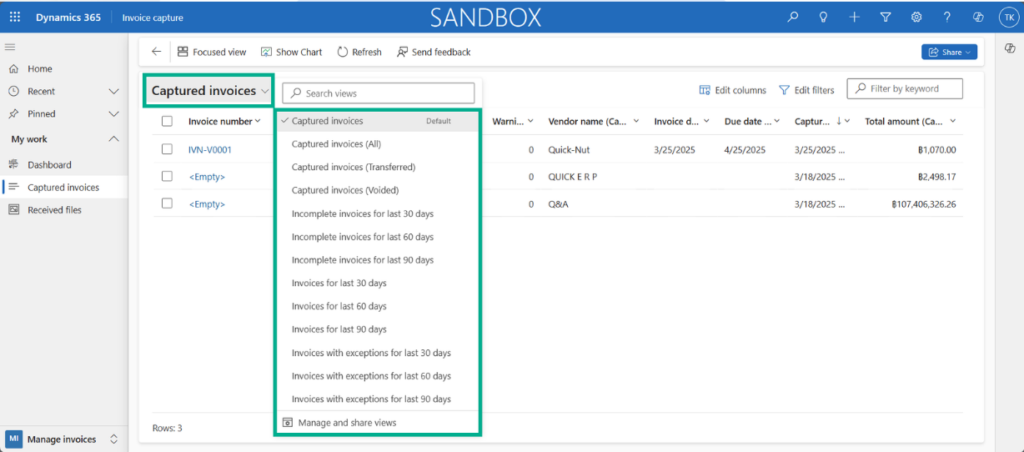Click the search magnifier in top bar
The height and width of the screenshot is (452, 1024).
[x=793, y=18]
